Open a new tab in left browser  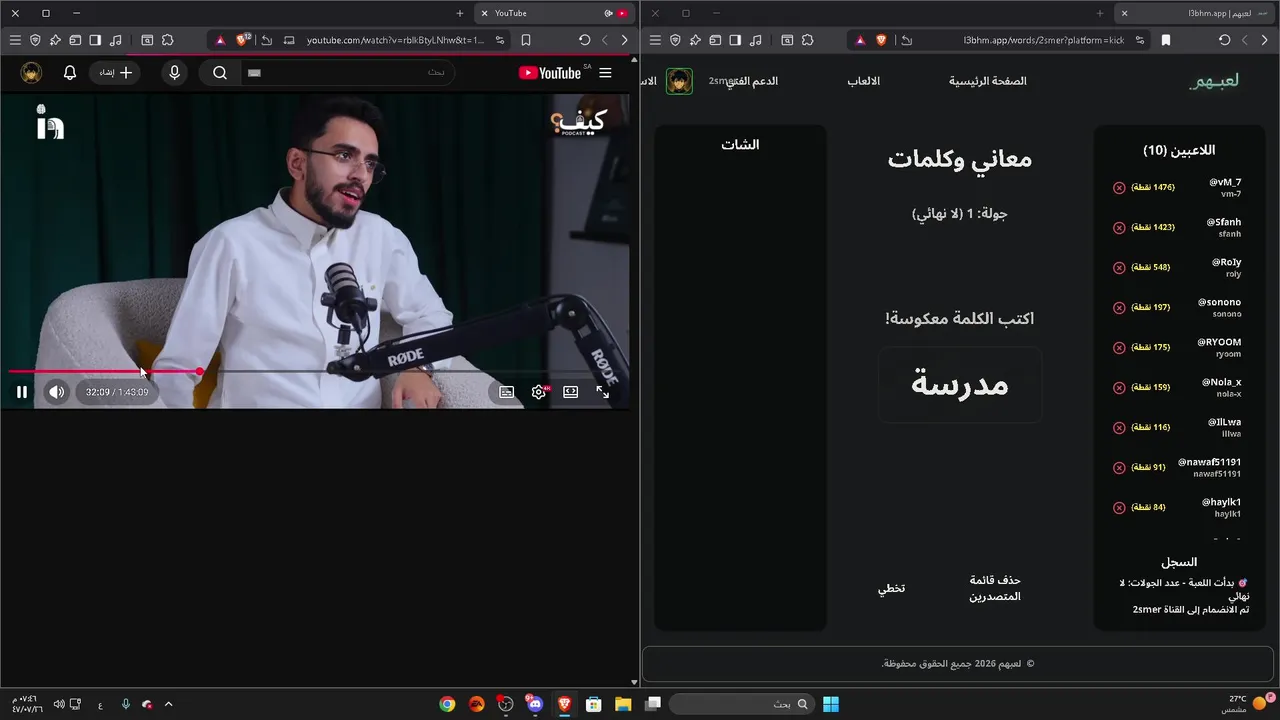pos(460,13)
